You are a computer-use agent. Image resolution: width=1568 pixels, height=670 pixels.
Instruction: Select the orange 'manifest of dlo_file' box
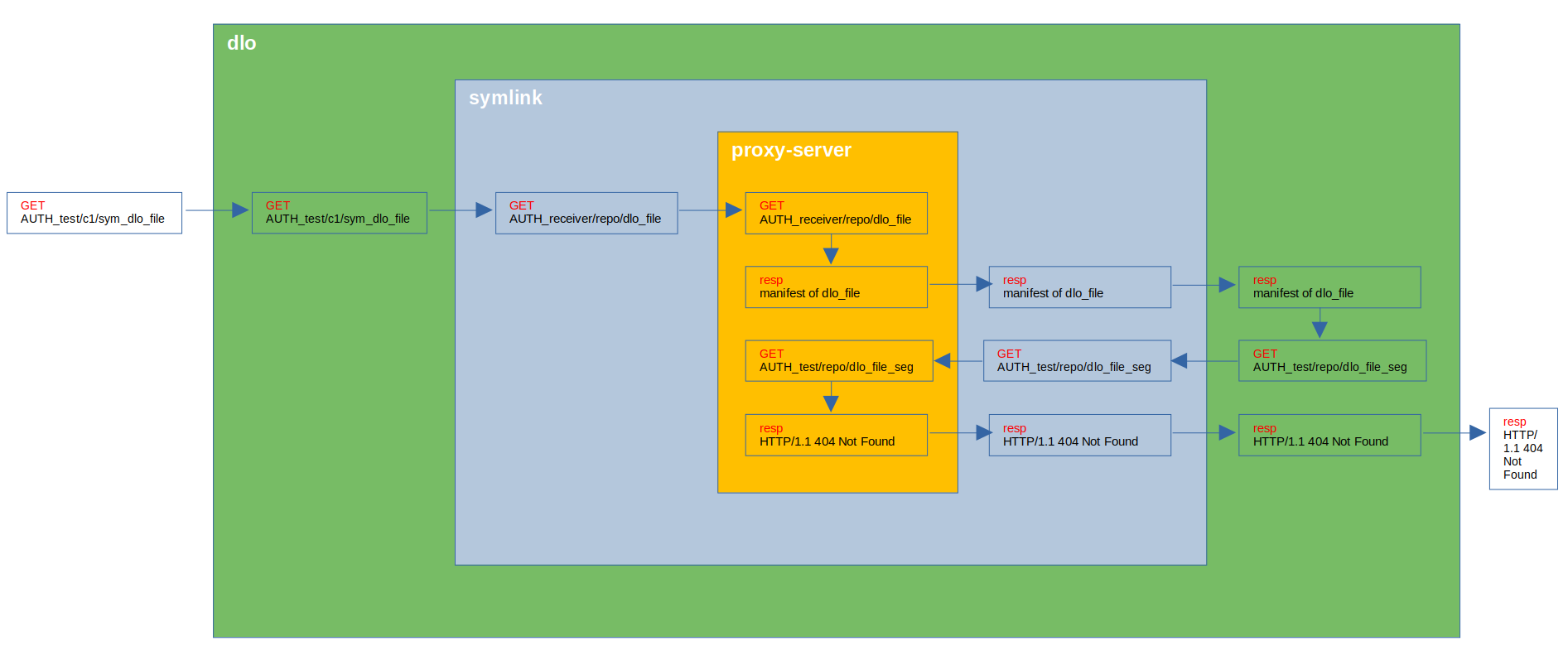tap(837, 287)
